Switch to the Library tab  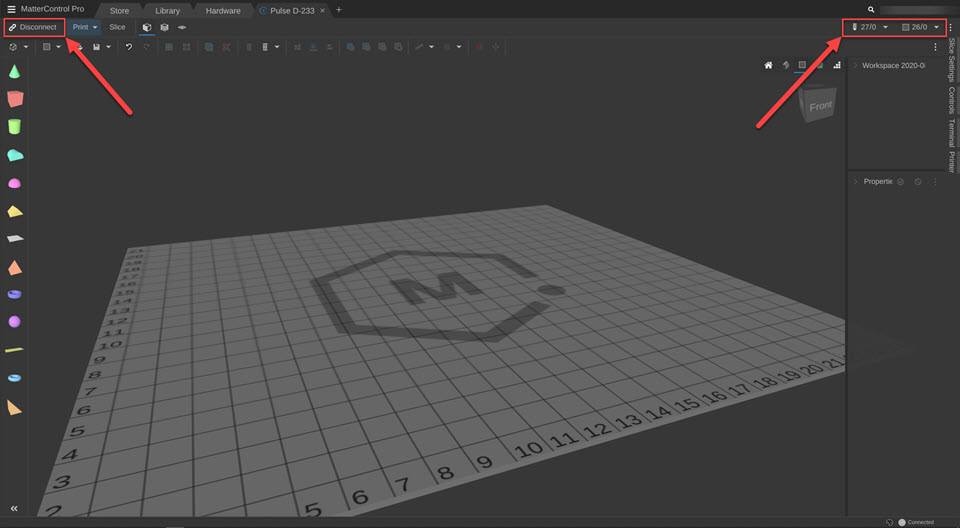[167, 10]
